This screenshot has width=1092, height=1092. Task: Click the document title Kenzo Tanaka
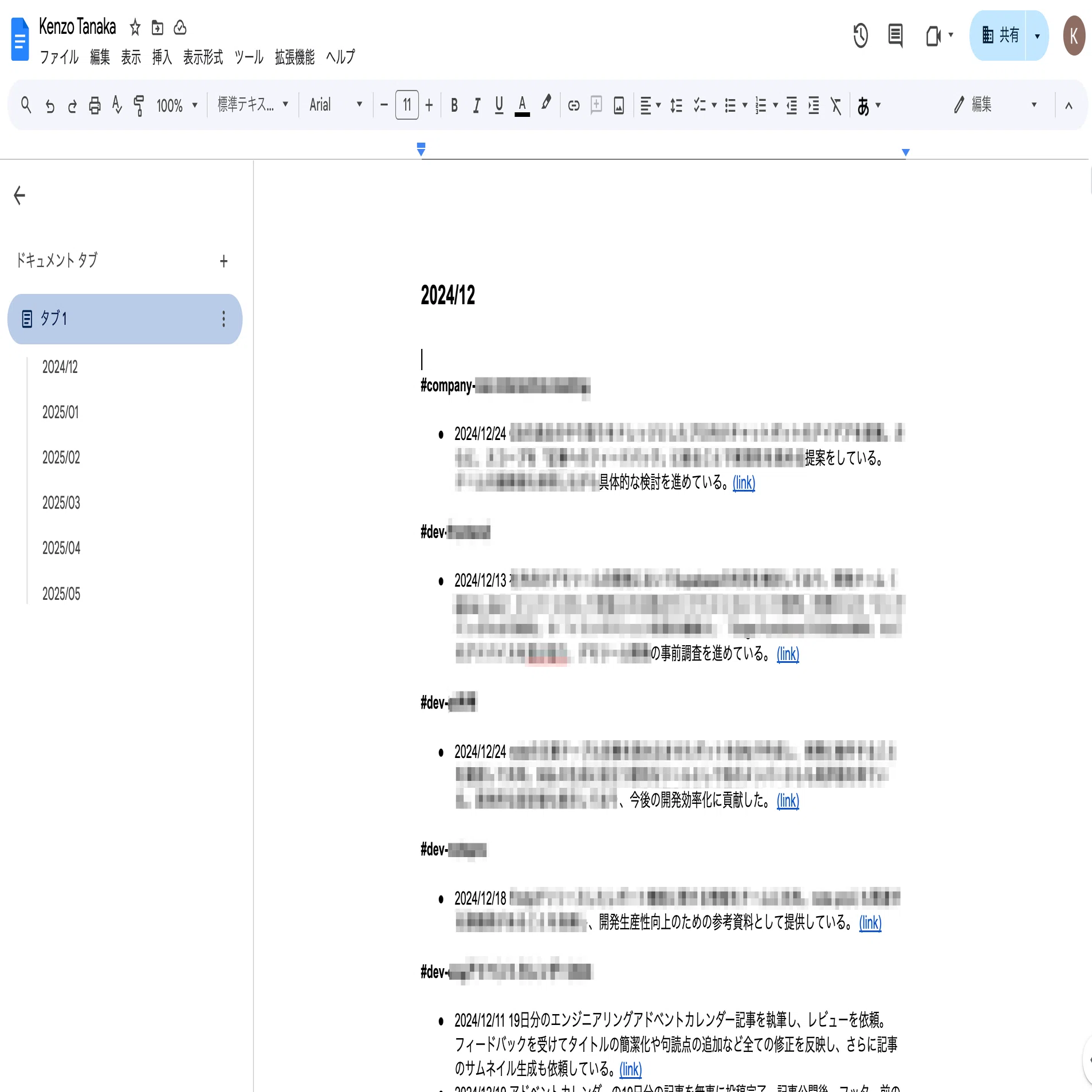pos(77,26)
